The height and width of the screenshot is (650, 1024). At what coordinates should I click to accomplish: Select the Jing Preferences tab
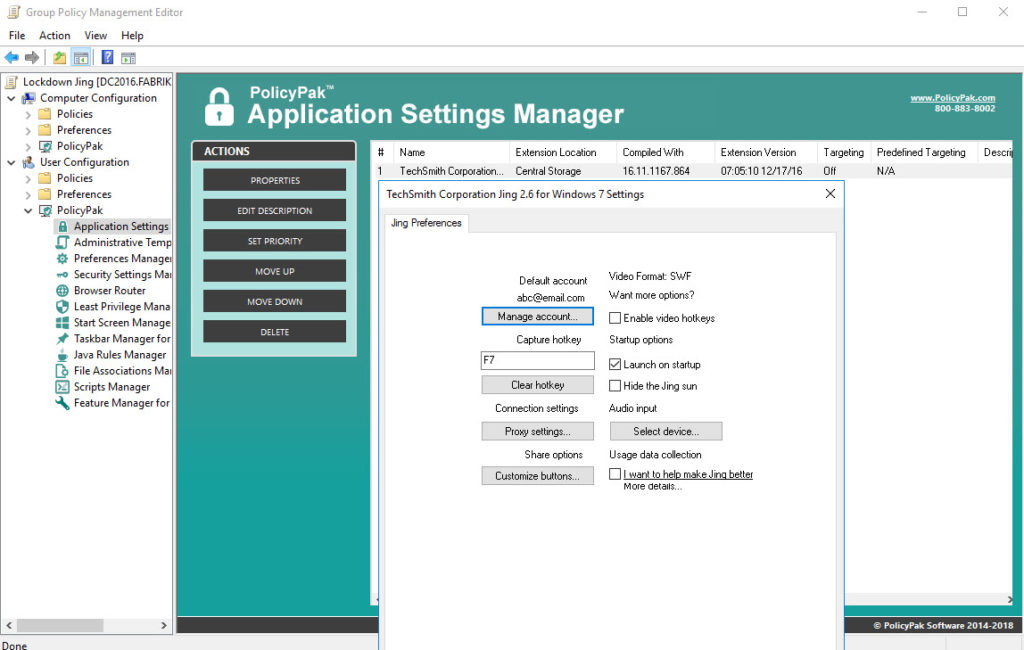pyautogui.click(x=426, y=223)
